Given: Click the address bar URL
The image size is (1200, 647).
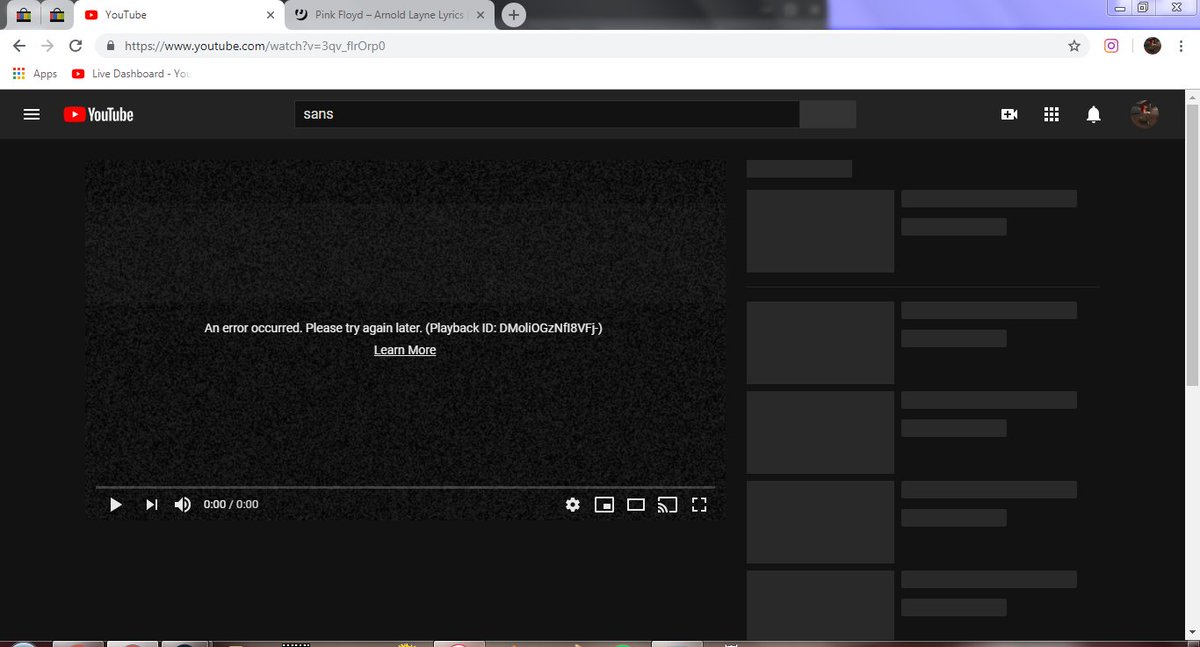Looking at the screenshot, I should 255,46.
